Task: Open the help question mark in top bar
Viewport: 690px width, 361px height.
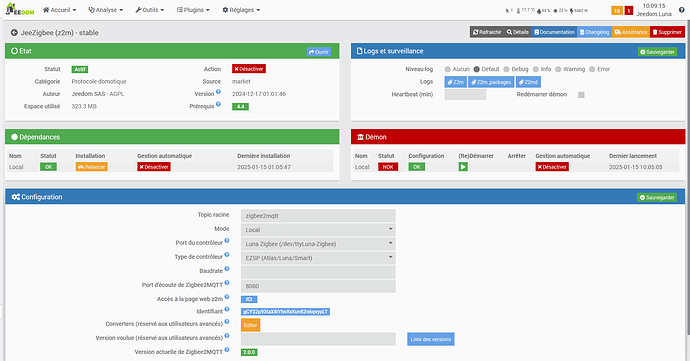Action: tap(681, 10)
